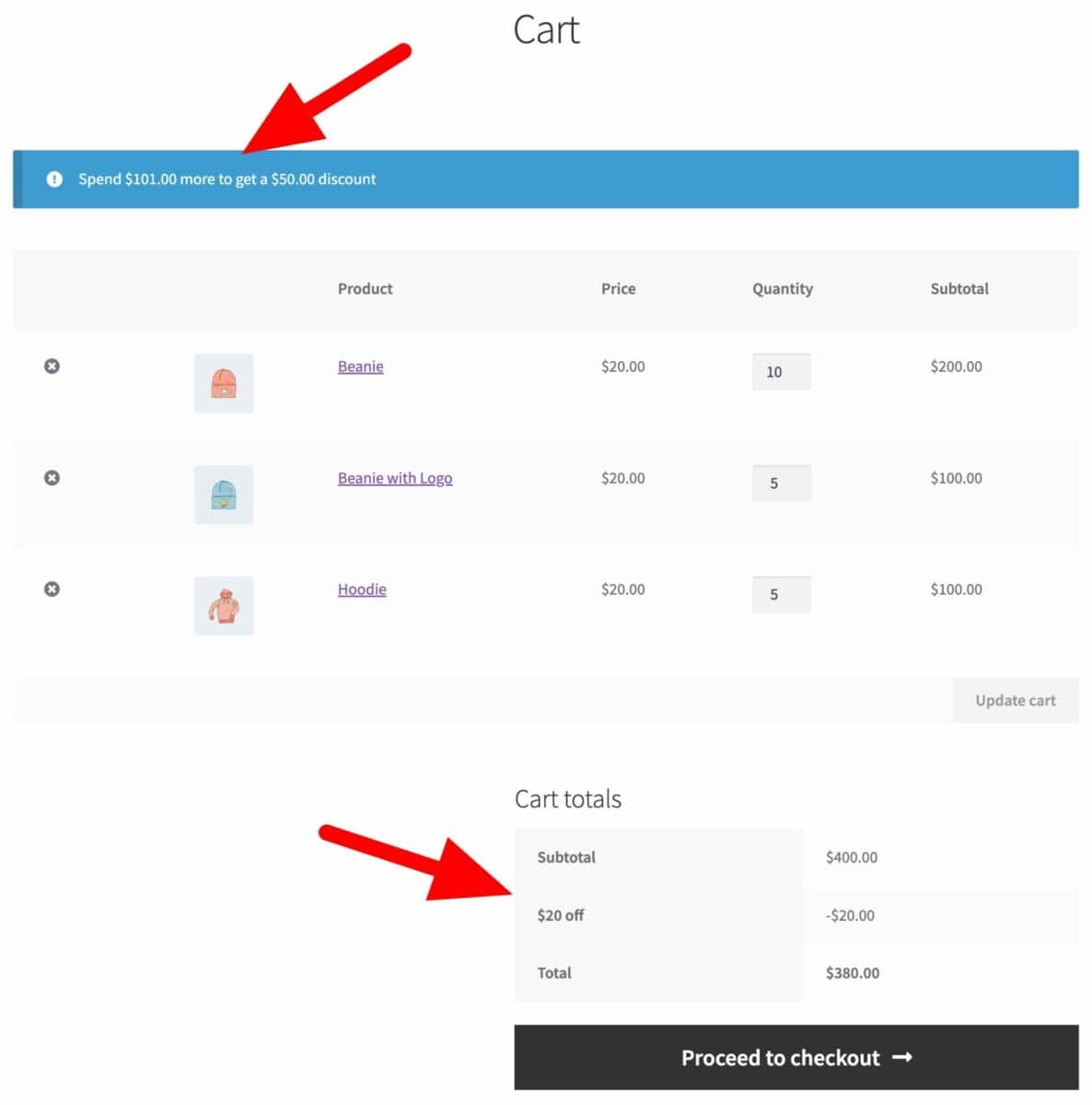Open the Hoodie product link

[x=362, y=589]
